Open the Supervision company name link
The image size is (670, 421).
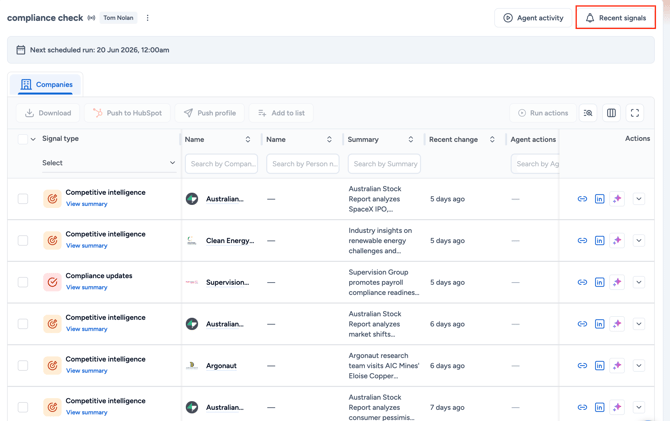(x=227, y=282)
